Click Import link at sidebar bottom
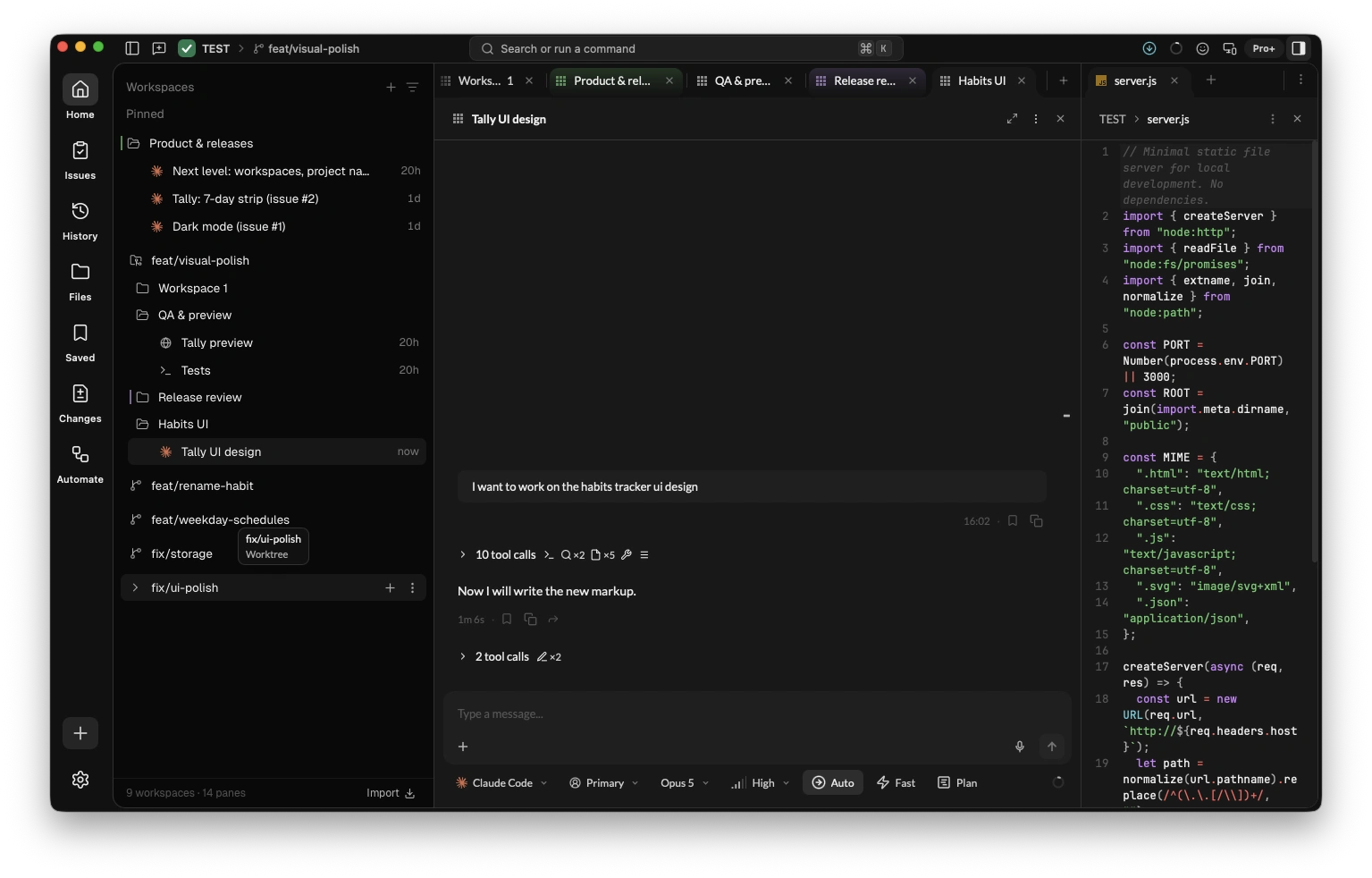Image resolution: width=1372 pixels, height=878 pixels. click(391, 793)
